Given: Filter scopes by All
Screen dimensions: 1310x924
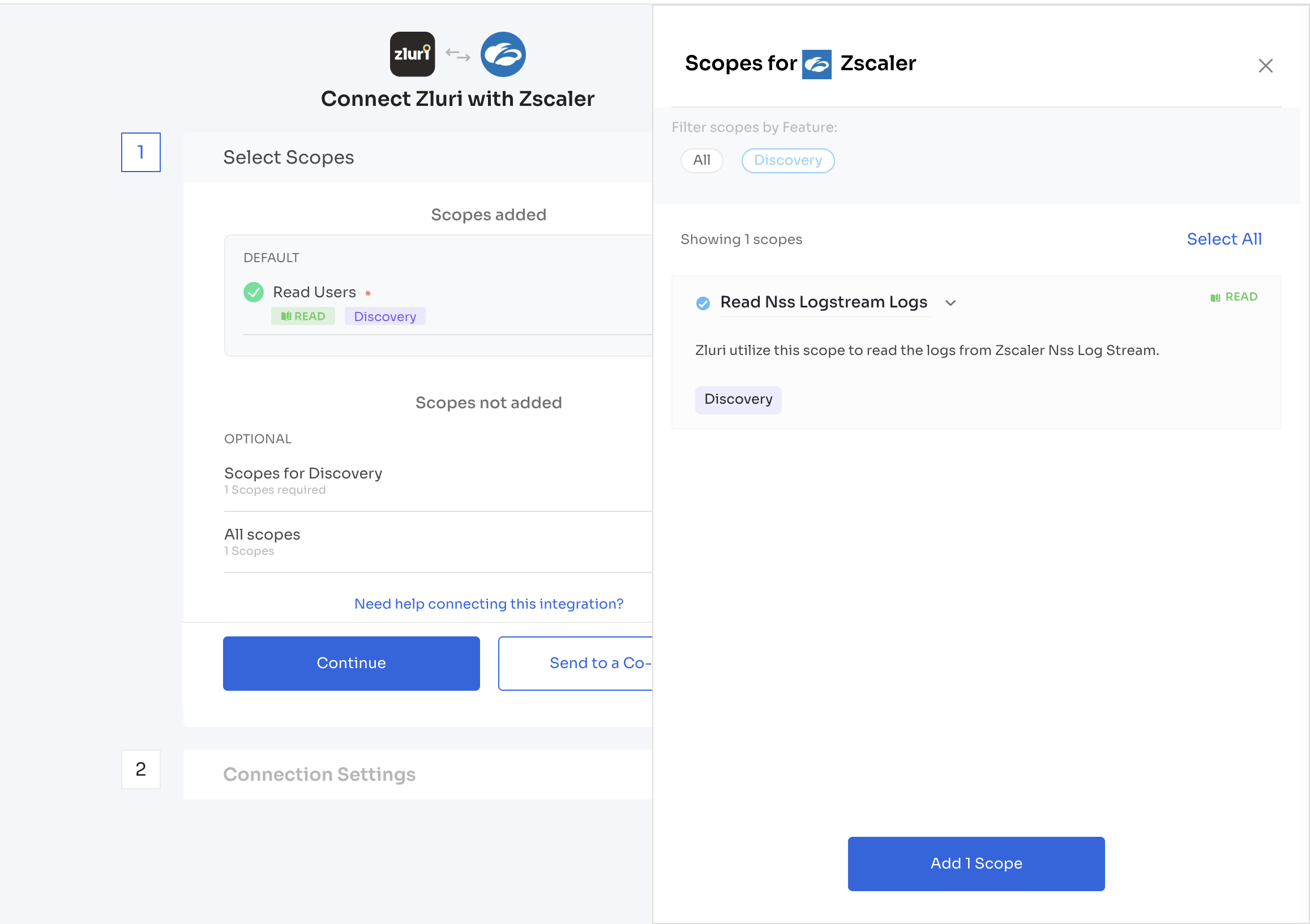Looking at the screenshot, I should (x=701, y=160).
